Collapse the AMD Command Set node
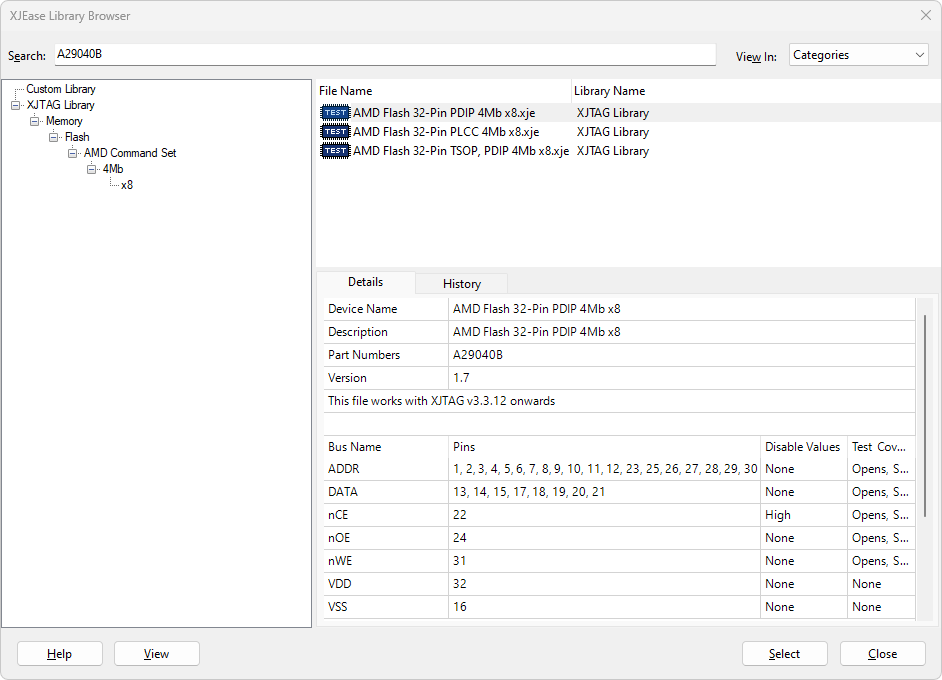 coord(73,153)
